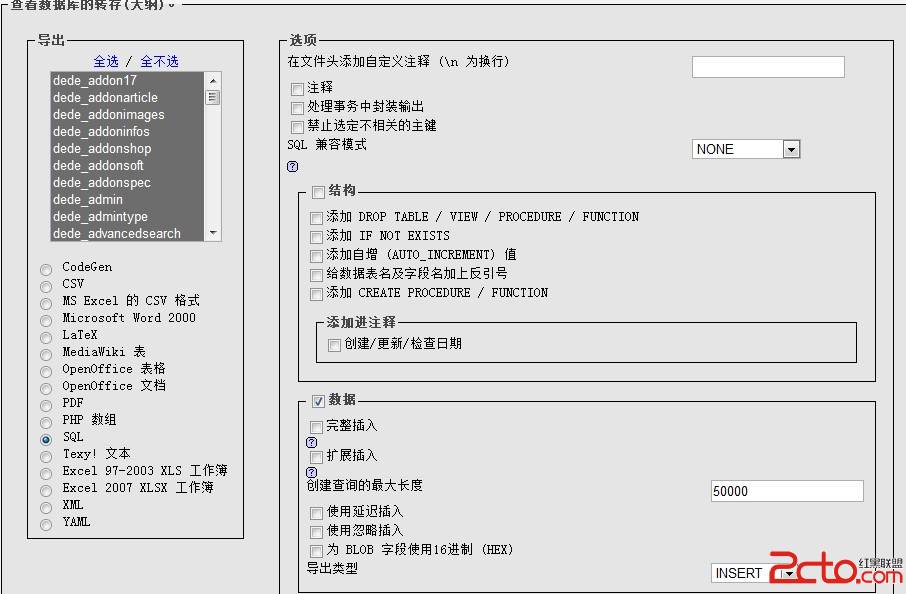Choose Microsoft Word 2000 format
906x594 pixels.
46,321
